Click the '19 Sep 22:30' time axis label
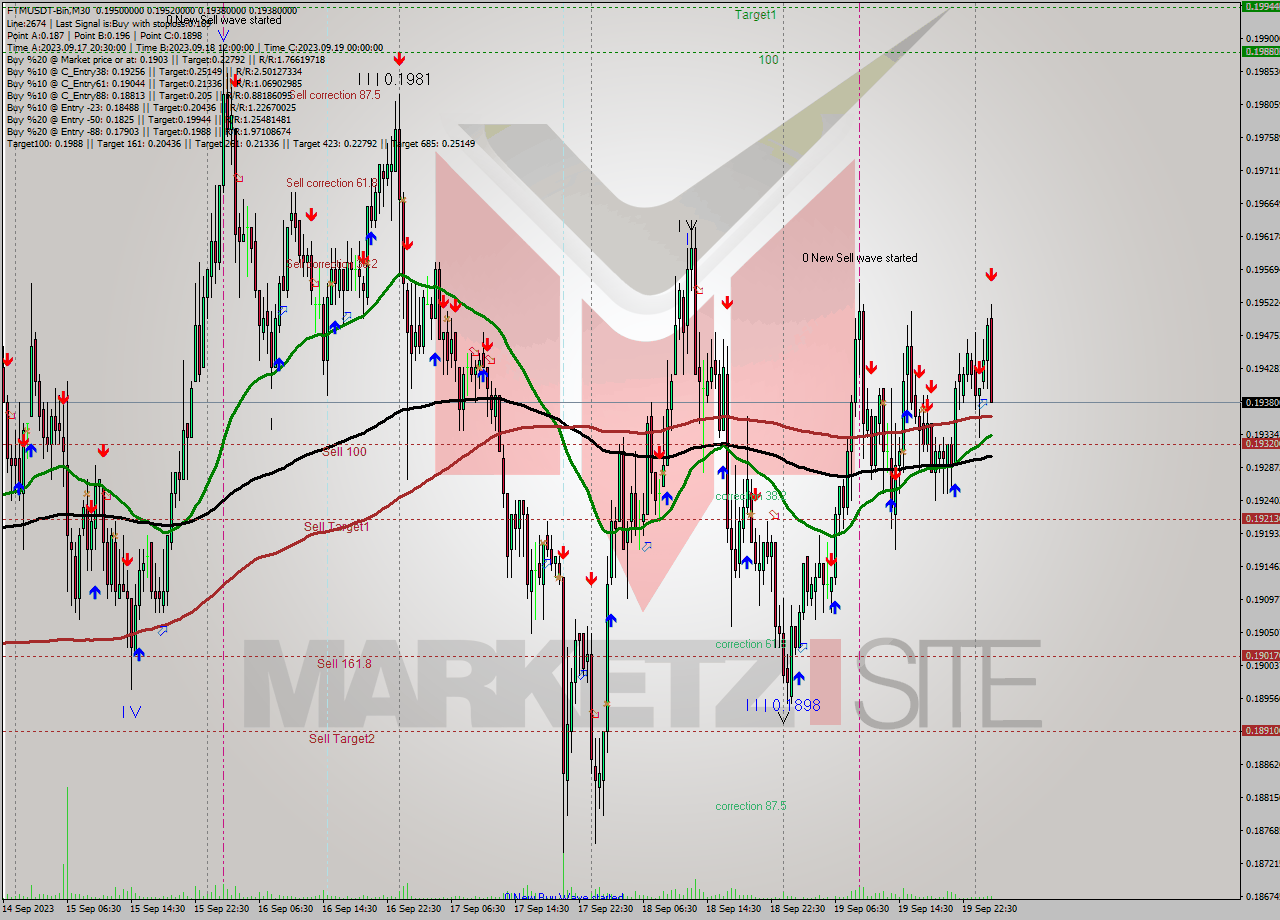The image size is (1280, 920). pos(991,909)
